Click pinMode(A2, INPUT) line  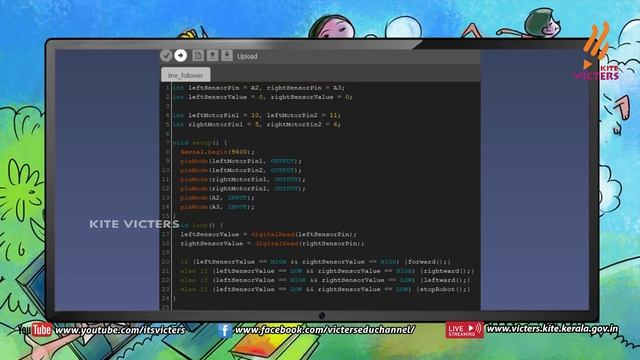click(217, 198)
